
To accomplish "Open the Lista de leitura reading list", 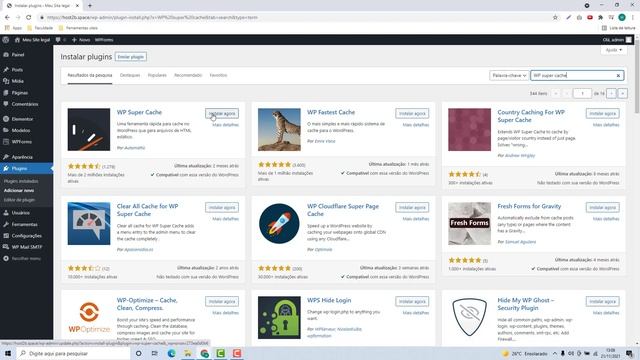I will [x=619, y=28].
